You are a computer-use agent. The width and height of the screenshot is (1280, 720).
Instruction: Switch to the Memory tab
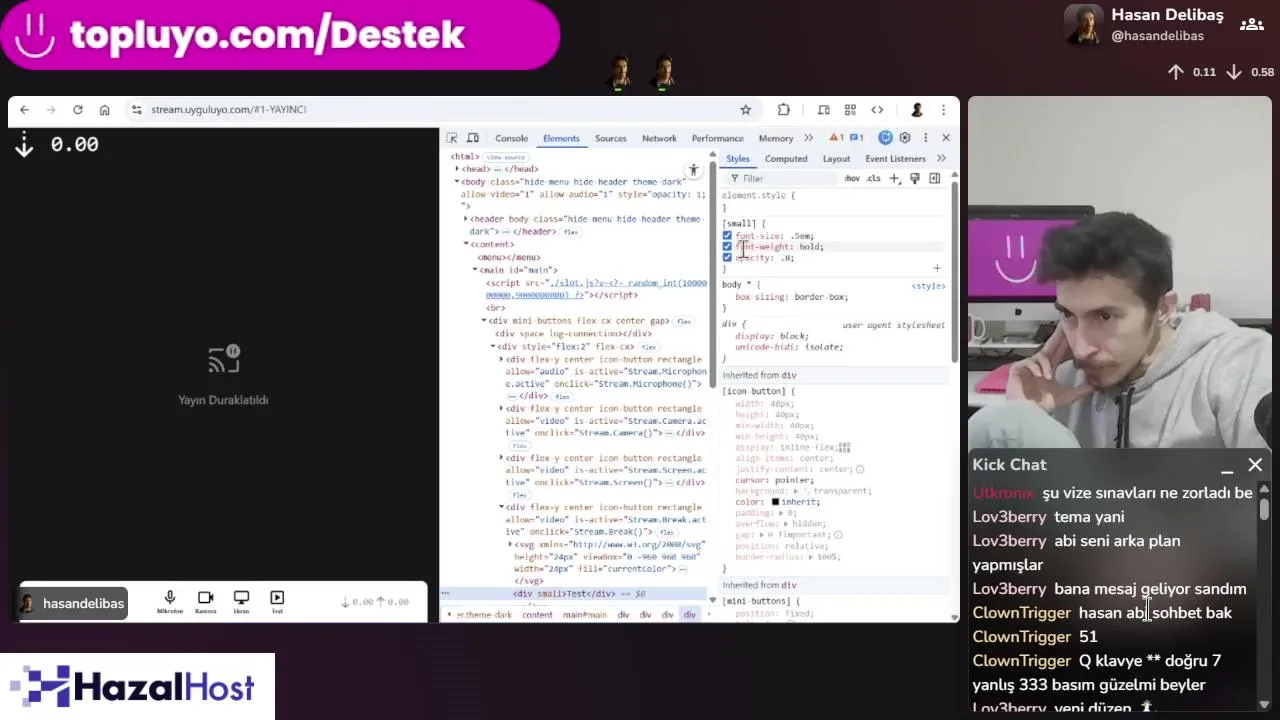tap(776, 138)
